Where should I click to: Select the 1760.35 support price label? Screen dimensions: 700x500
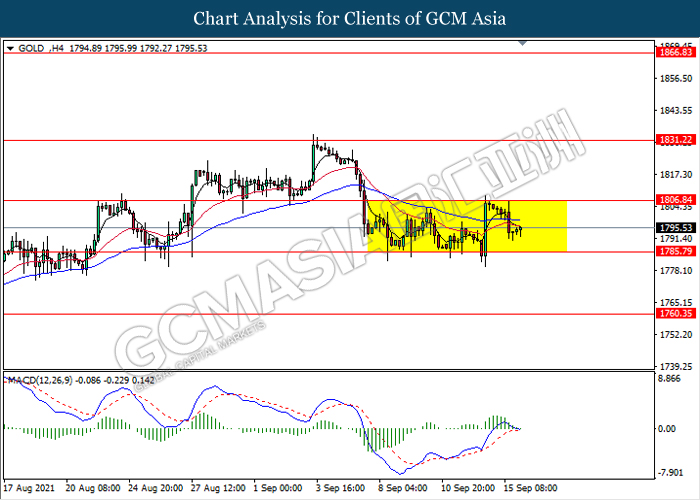(x=676, y=313)
